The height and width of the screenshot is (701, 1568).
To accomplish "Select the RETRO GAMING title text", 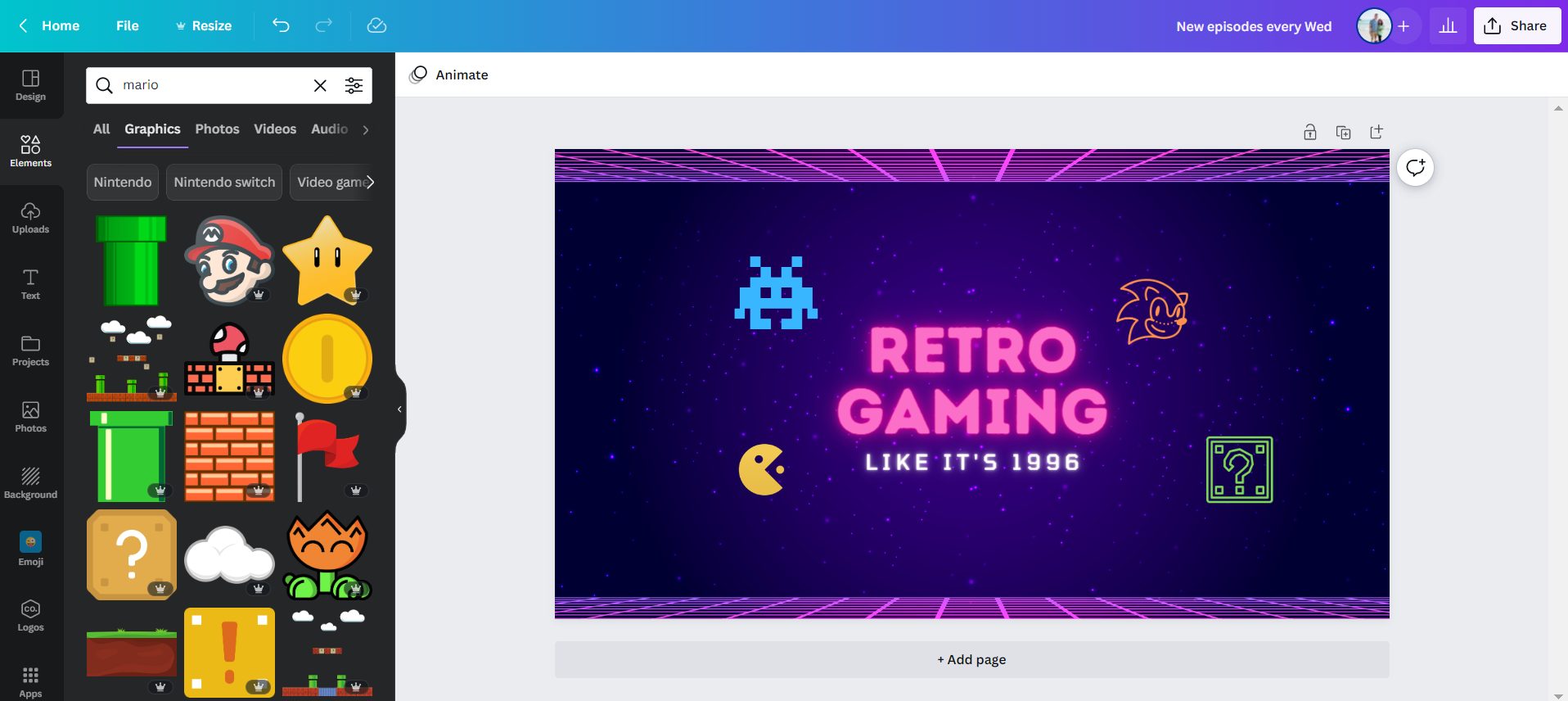I will click(972, 381).
